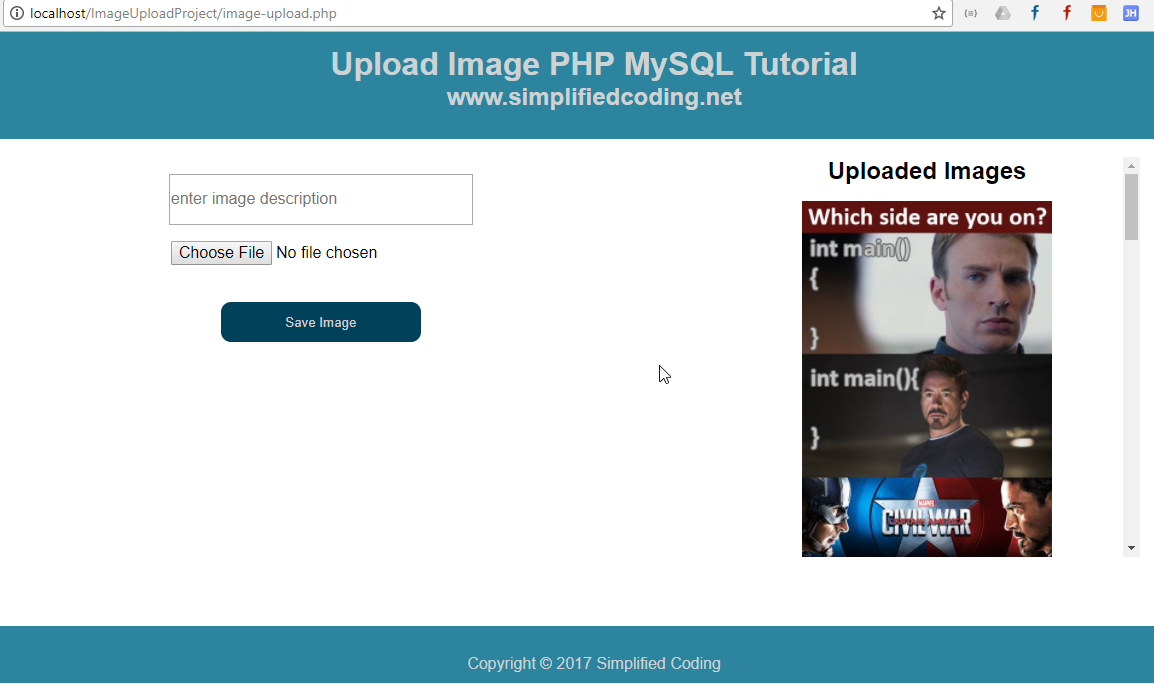Click the 'No file chosen' label

(326, 253)
